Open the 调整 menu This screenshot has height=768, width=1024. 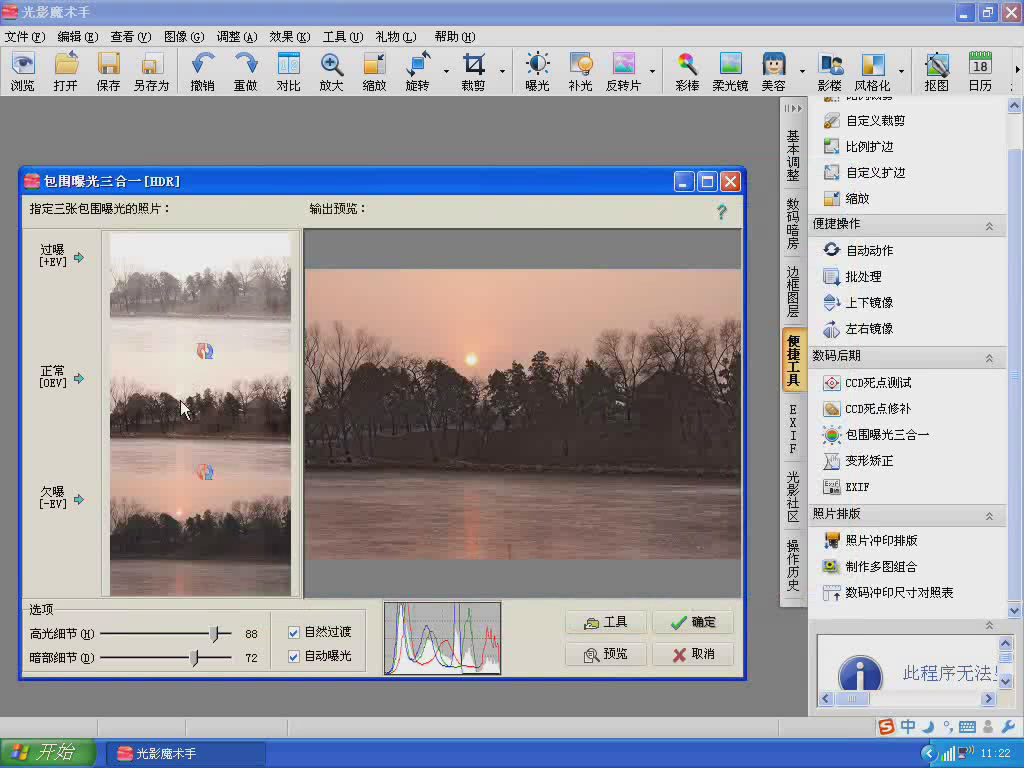click(236, 37)
